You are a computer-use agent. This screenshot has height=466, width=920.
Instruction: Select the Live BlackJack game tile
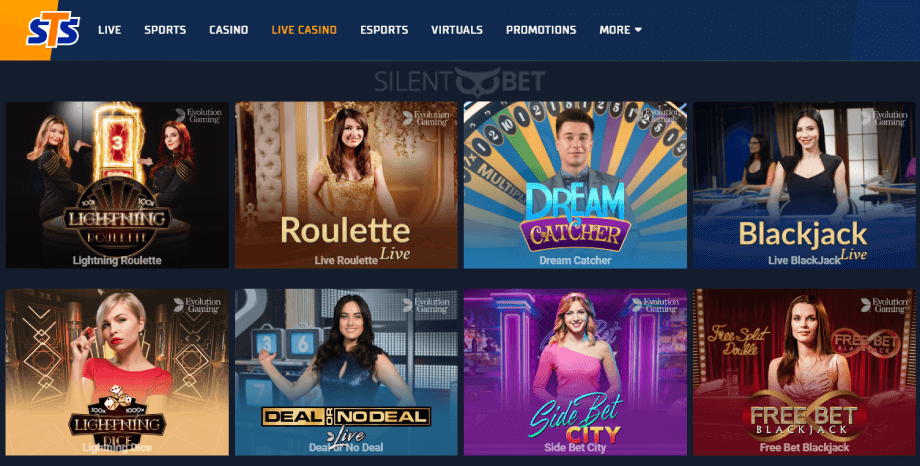click(x=804, y=185)
